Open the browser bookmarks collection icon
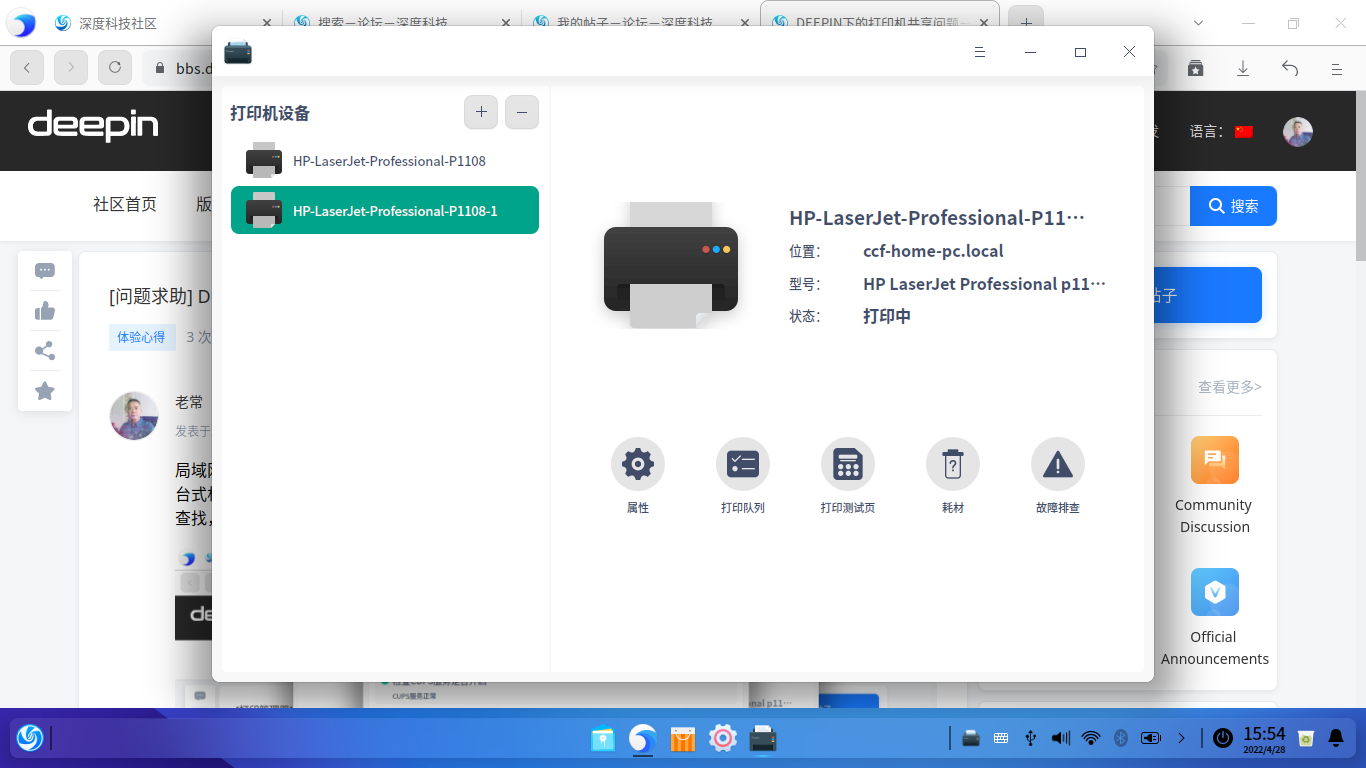Screen dimensions: 1366x768 1195,68
